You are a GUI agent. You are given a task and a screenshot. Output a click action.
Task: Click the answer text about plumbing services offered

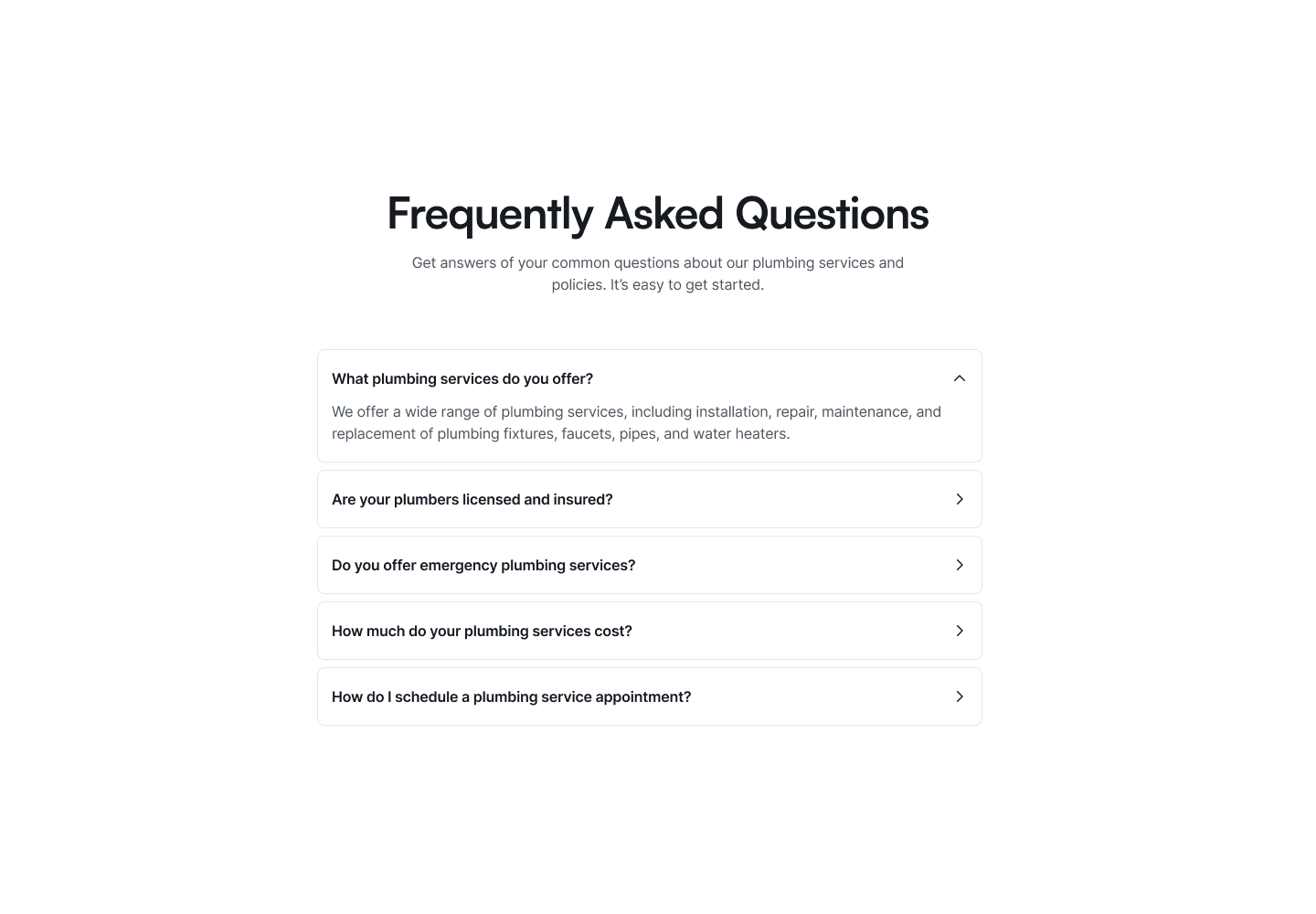[x=636, y=422]
